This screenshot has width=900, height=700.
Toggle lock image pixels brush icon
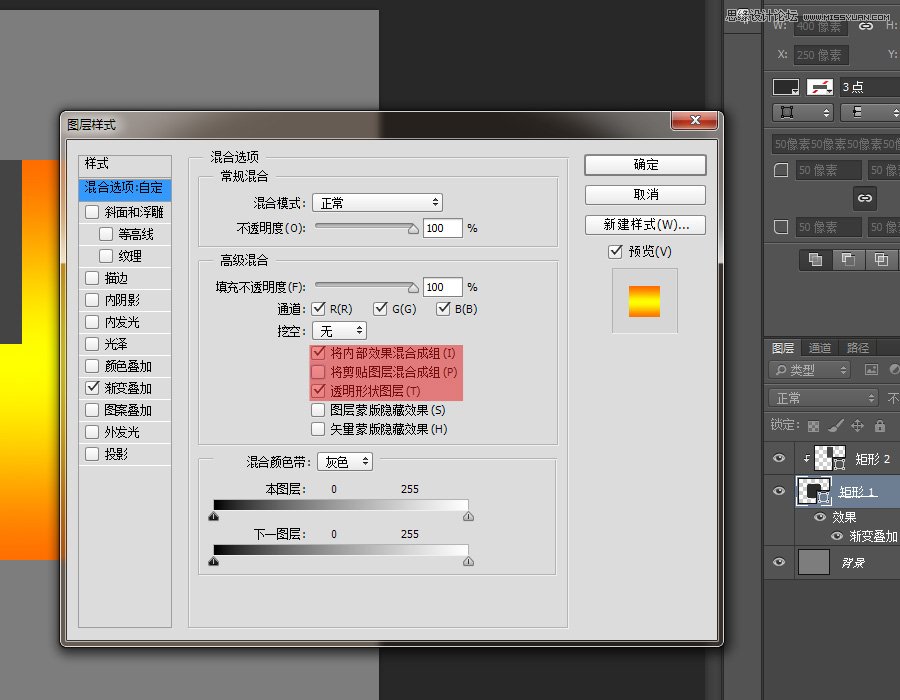tap(836, 426)
